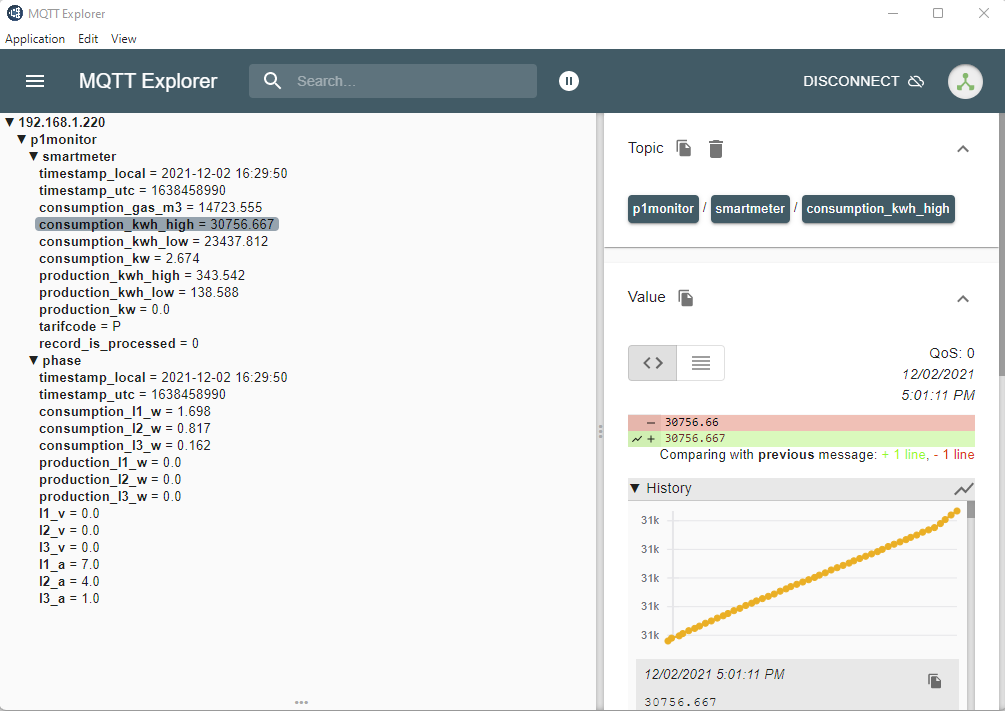The image size is (1005, 711).
Task: Open the View menu
Action: (x=124, y=39)
